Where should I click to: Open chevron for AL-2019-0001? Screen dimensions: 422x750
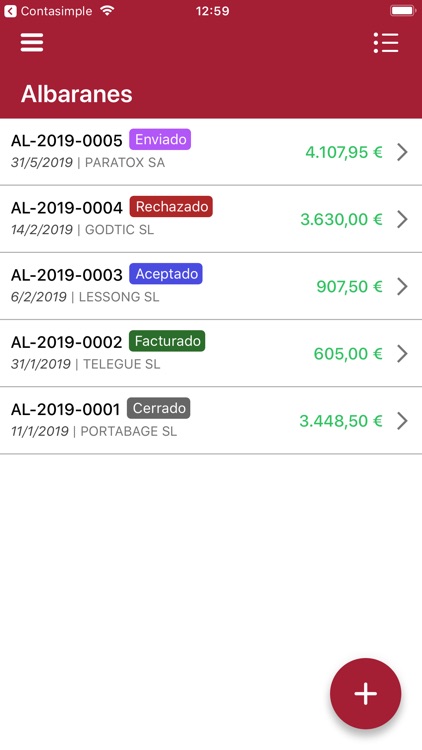402,421
